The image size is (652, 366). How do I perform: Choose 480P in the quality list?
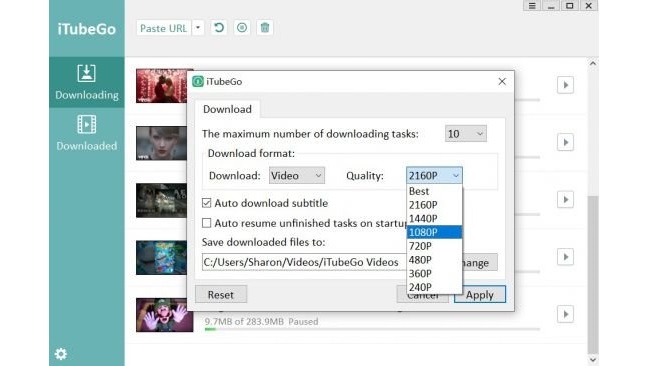click(x=434, y=260)
